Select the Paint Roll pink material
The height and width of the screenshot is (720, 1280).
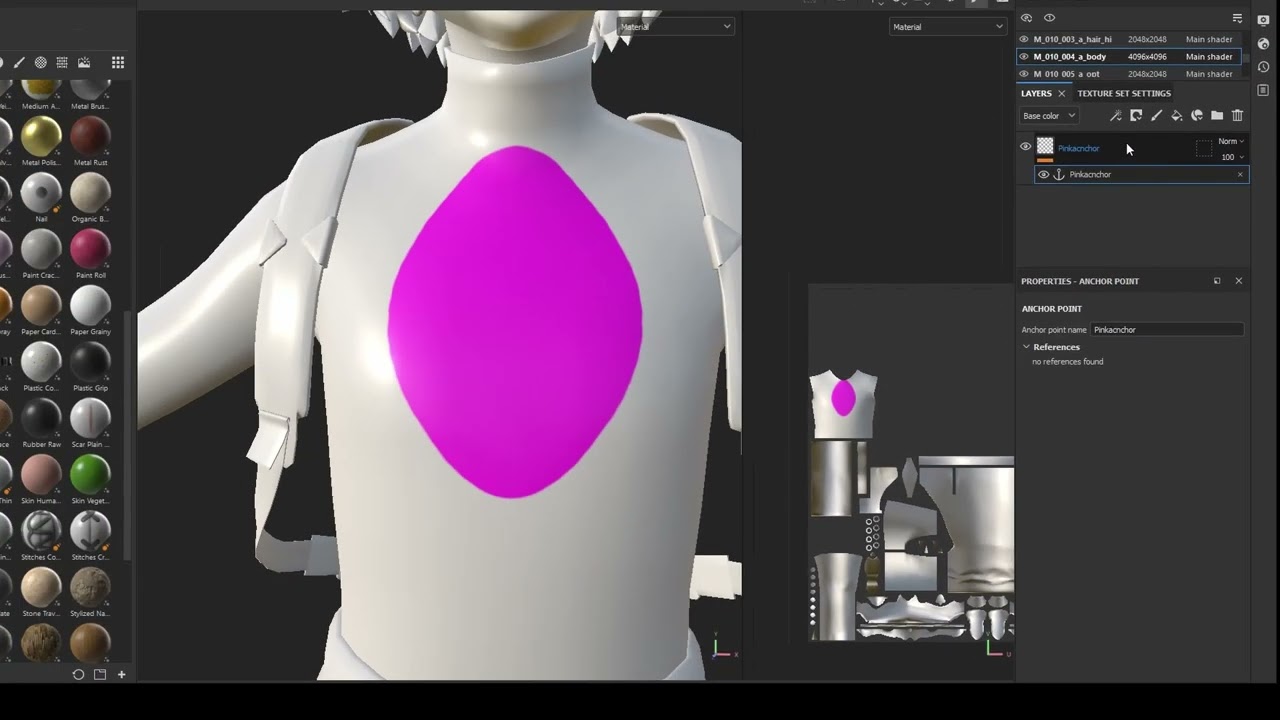coord(90,248)
